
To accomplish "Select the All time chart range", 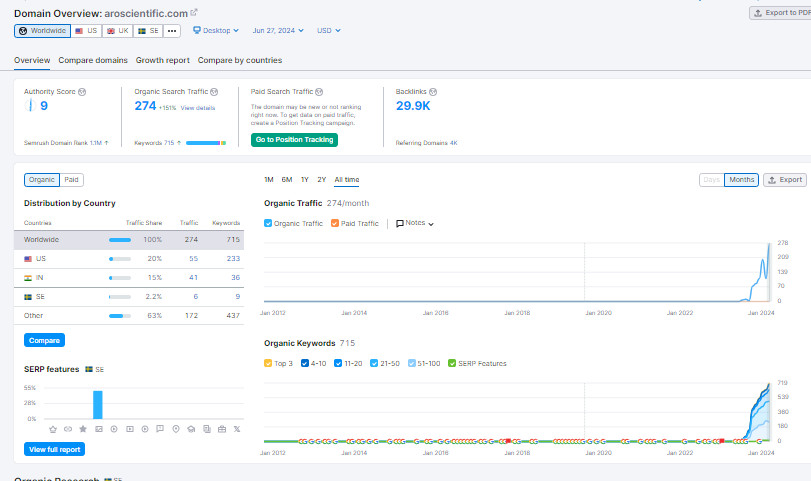I will click(x=347, y=179).
